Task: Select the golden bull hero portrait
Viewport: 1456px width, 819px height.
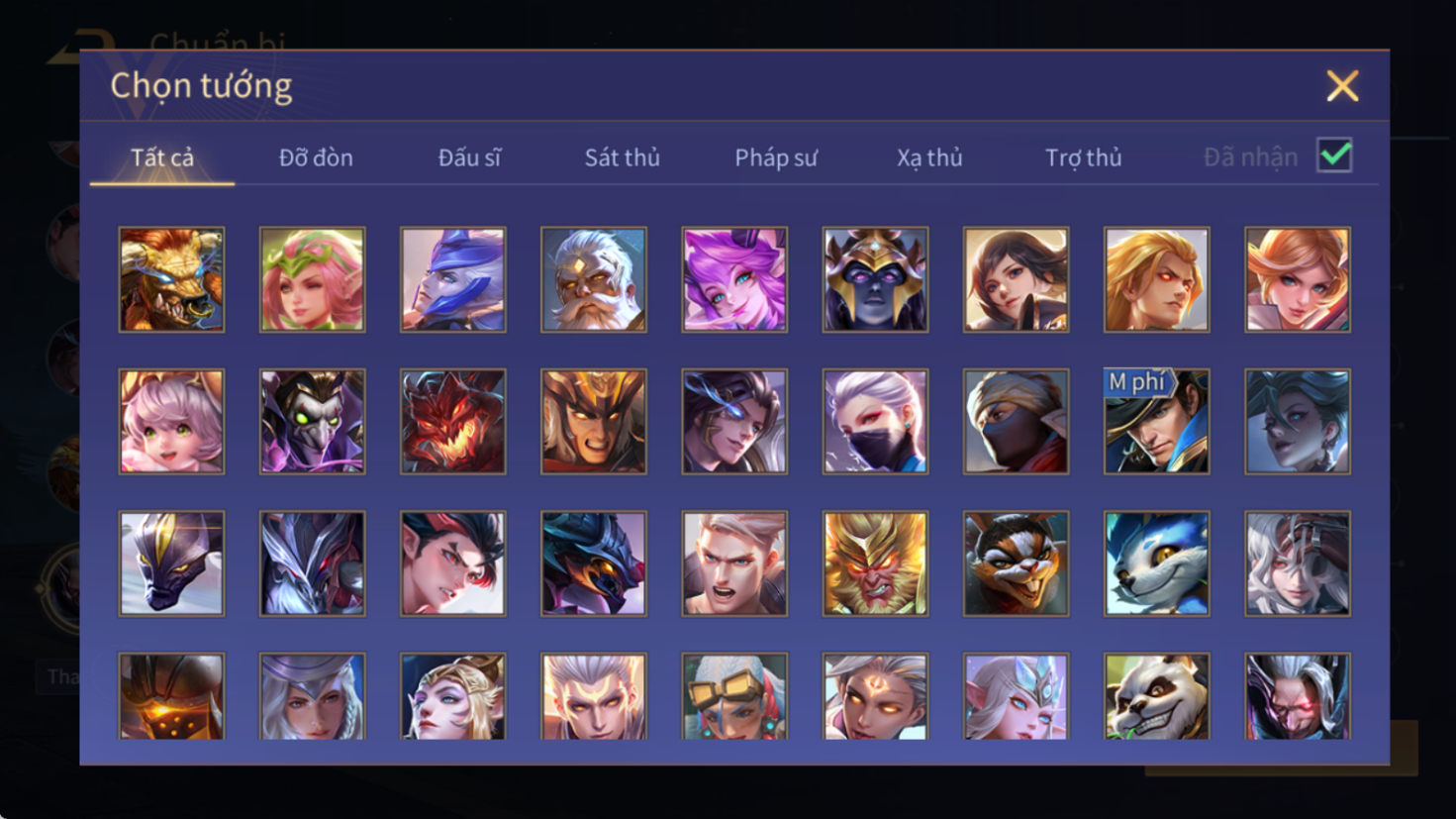Action: [x=171, y=279]
